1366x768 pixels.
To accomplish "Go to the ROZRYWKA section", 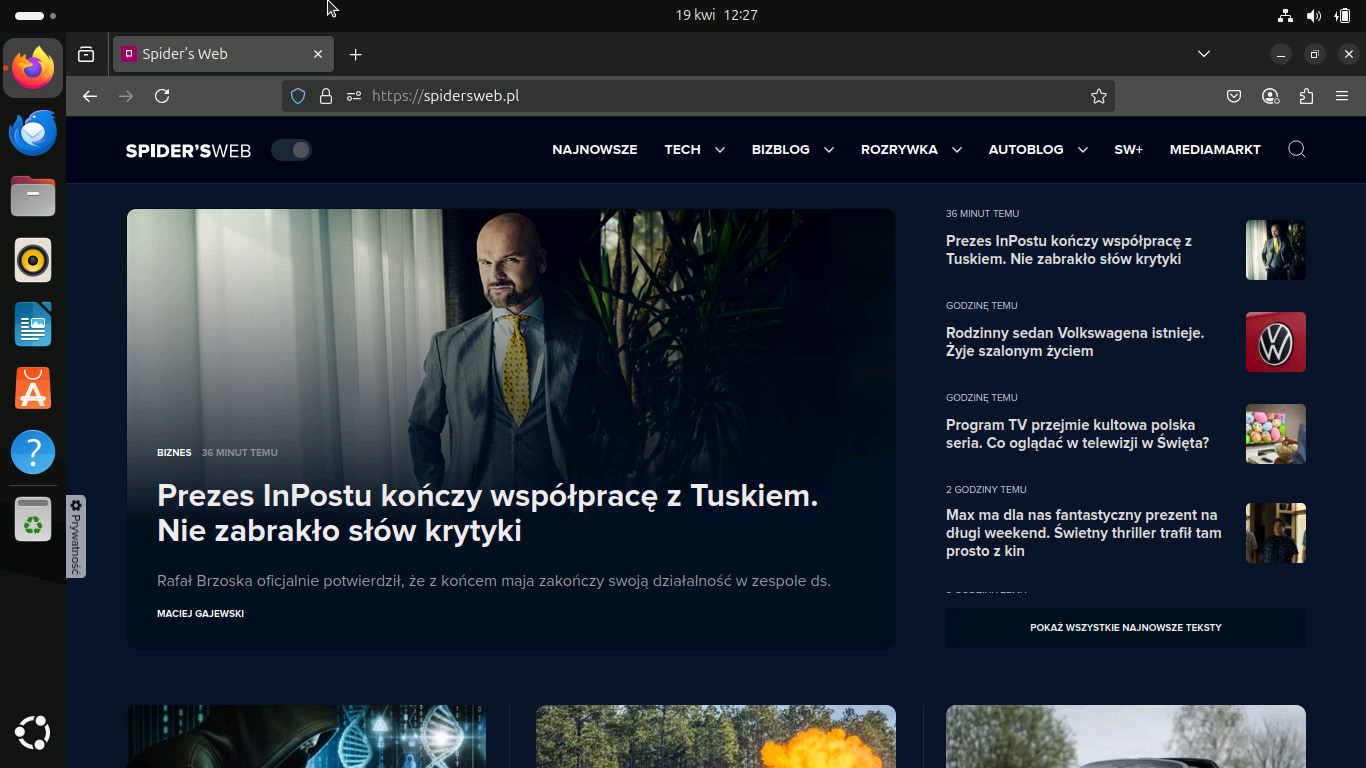I will pos(899,150).
